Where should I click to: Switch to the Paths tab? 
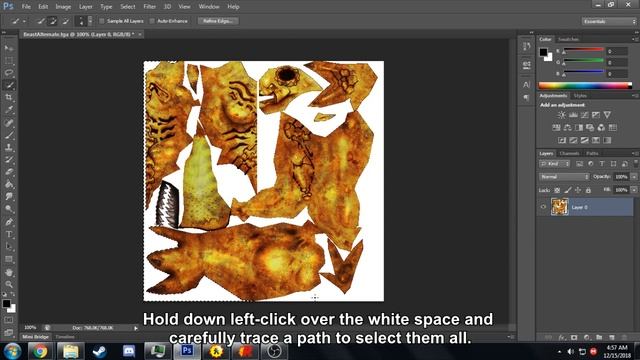tap(592, 153)
